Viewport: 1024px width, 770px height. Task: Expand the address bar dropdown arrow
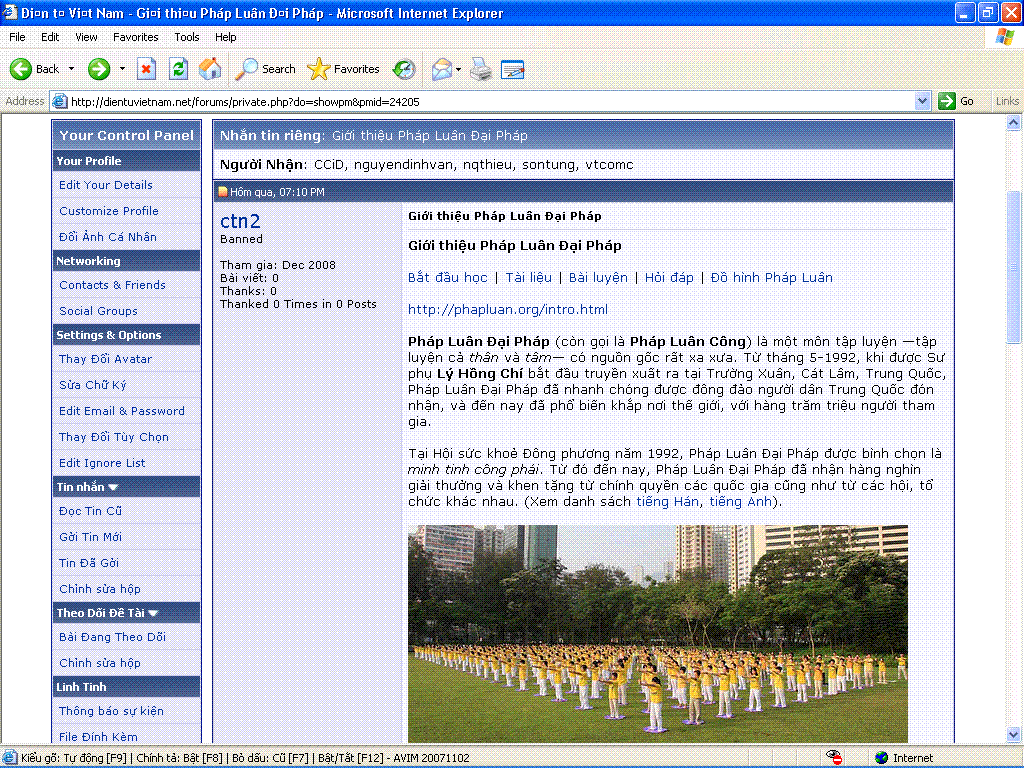[922, 101]
